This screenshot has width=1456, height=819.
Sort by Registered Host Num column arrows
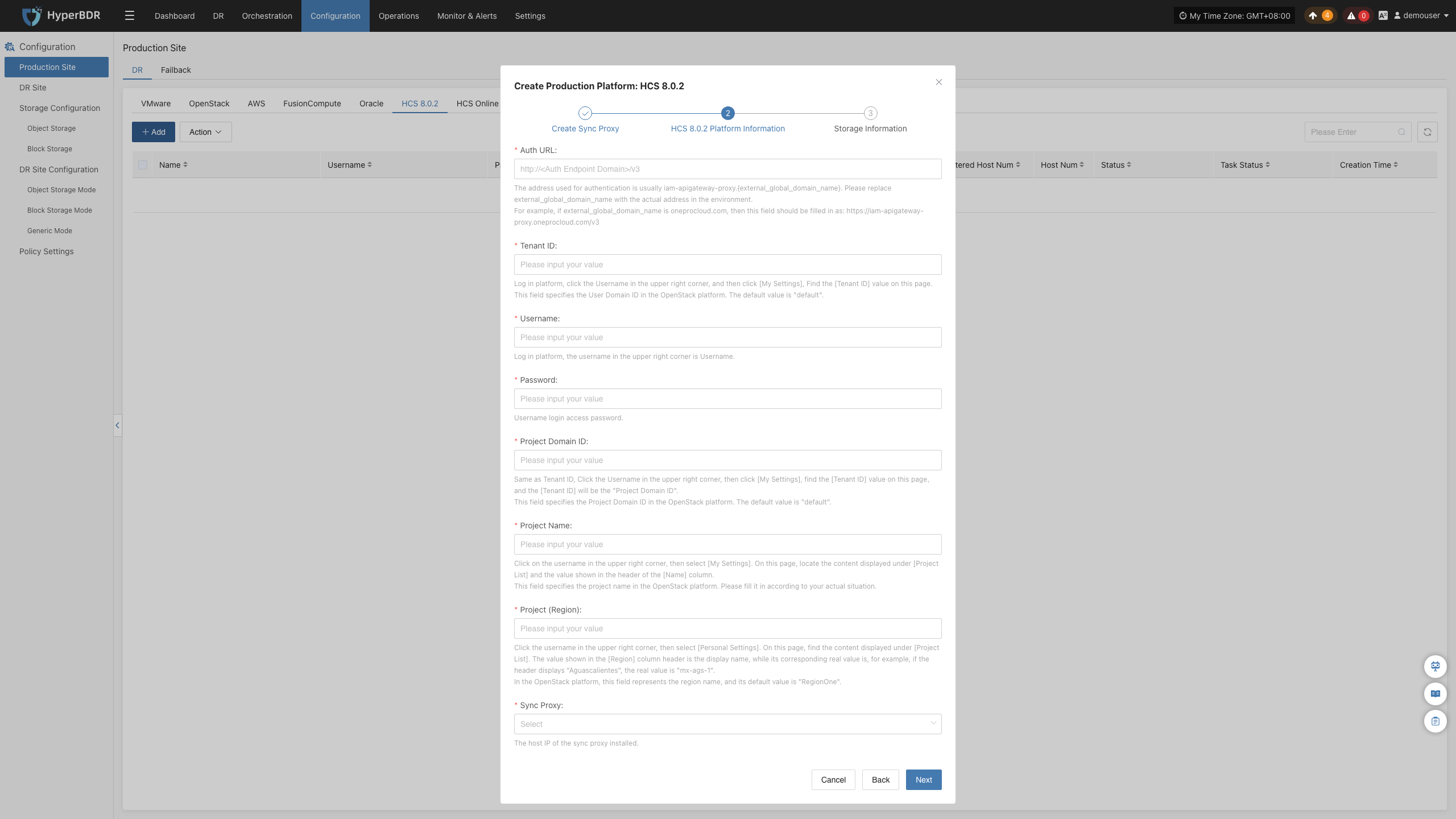[x=1018, y=165]
